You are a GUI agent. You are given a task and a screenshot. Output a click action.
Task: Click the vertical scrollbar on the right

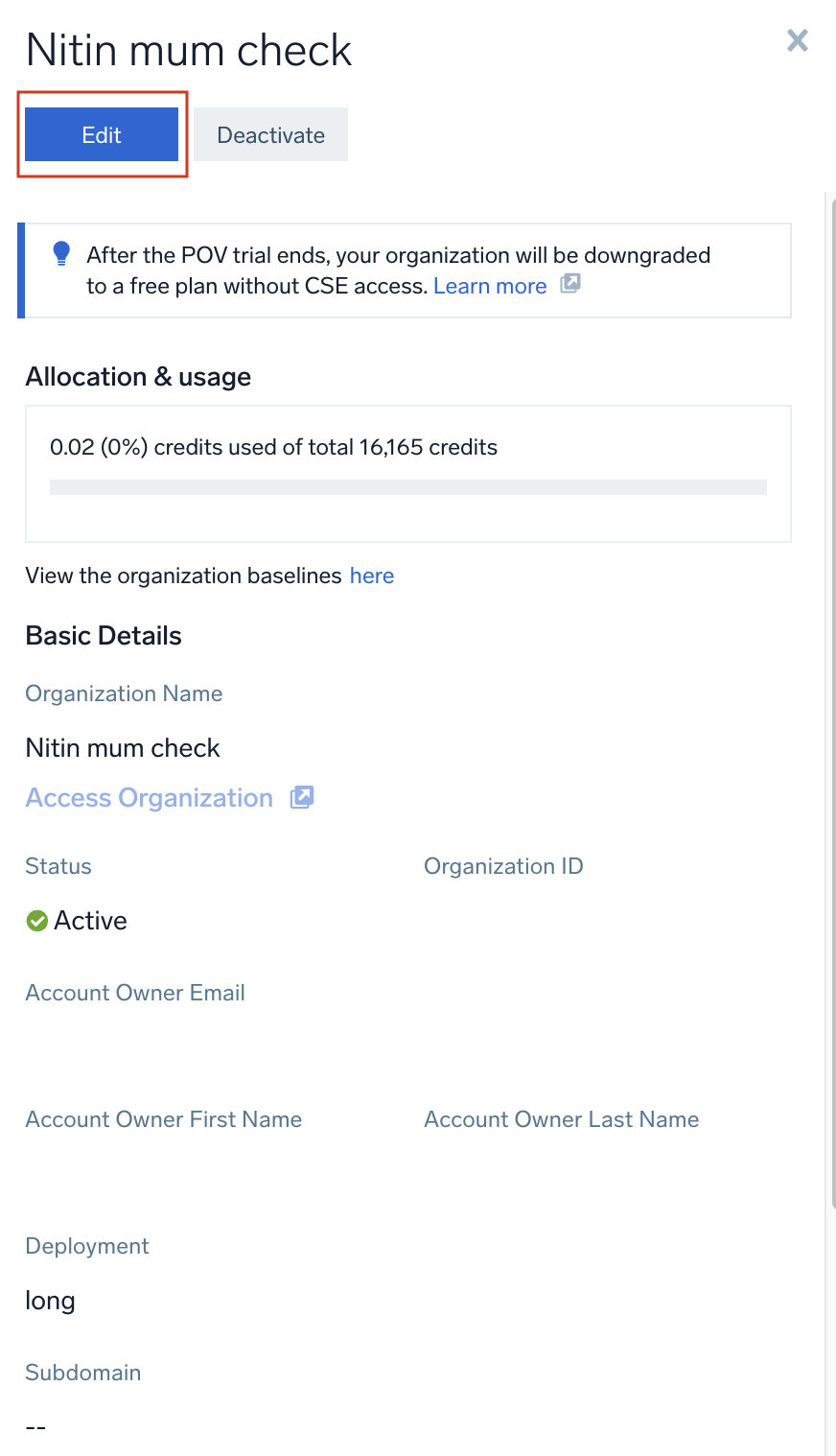(830, 671)
